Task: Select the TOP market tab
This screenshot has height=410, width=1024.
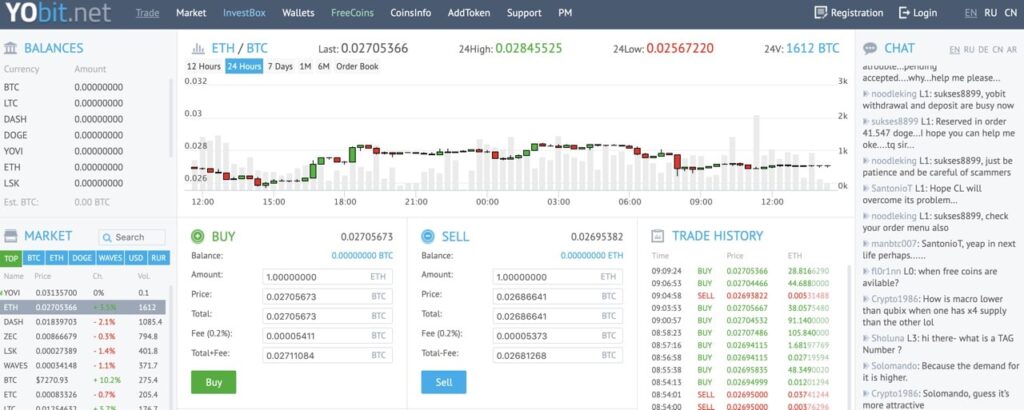Action: [11, 258]
